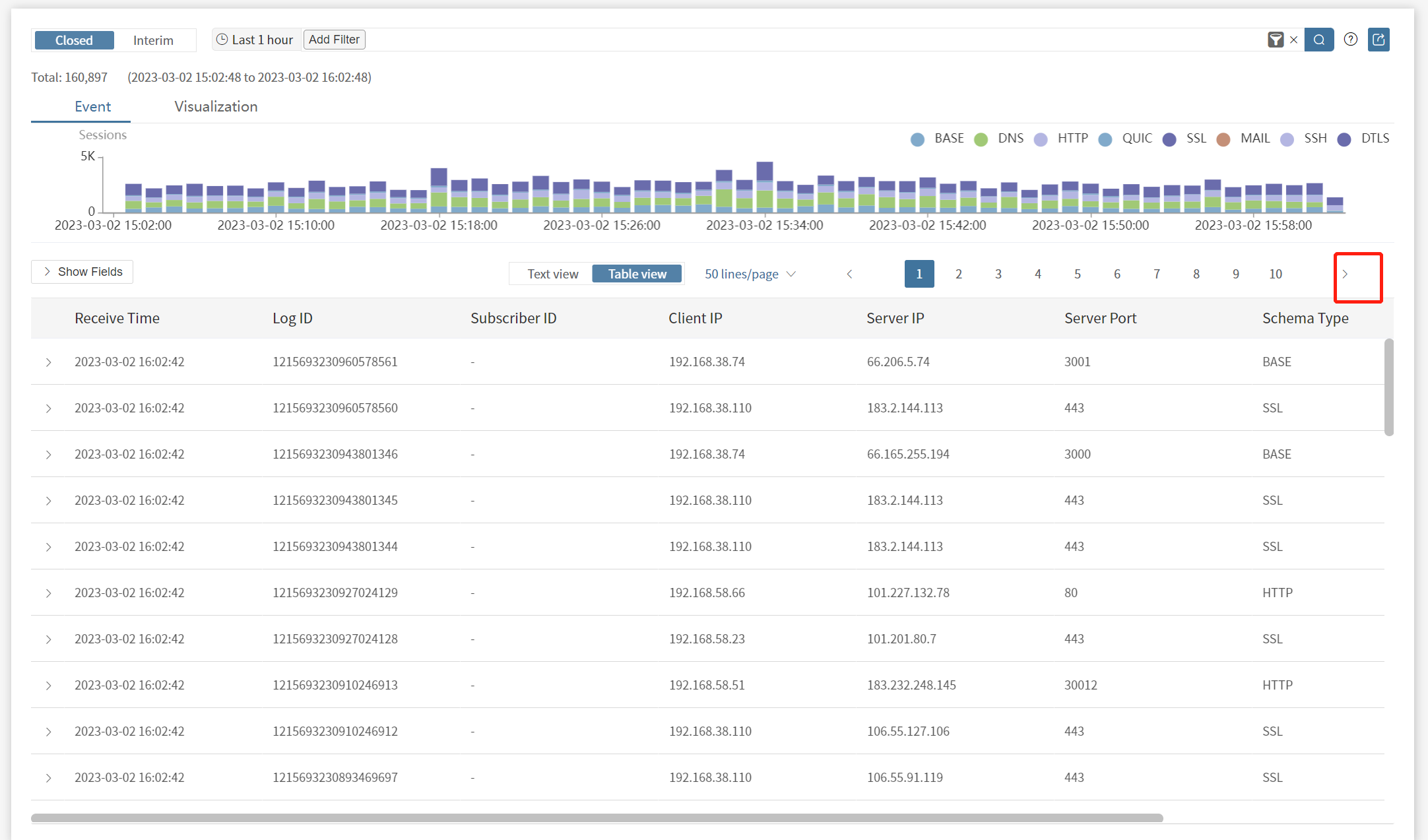Switch to Closed sessions toggle
The image size is (1428, 840).
tap(74, 40)
